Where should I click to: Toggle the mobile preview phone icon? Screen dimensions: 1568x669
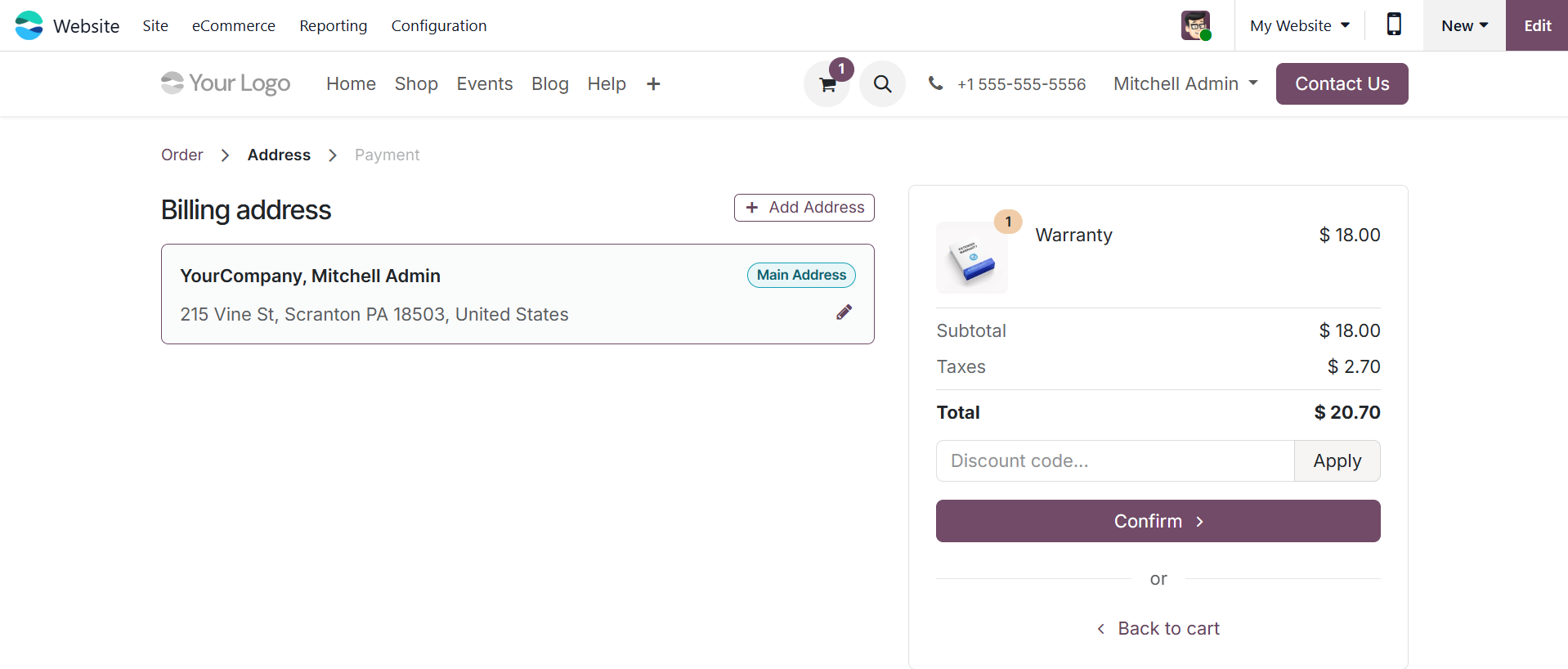(x=1394, y=25)
